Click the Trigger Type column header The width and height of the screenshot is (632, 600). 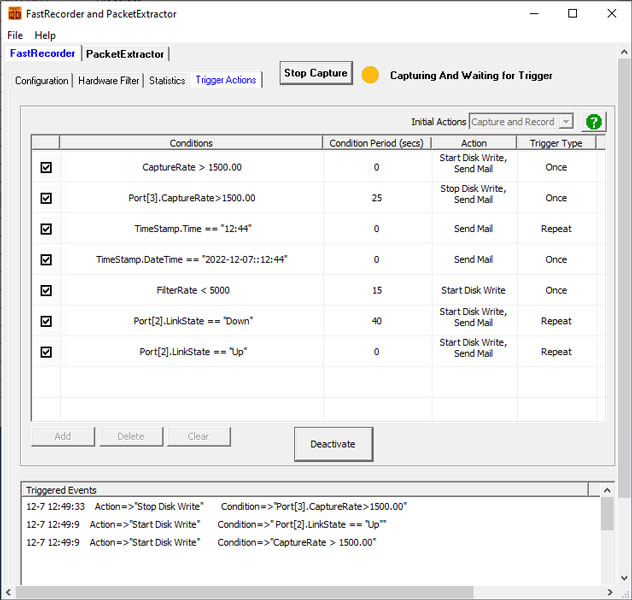556,143
